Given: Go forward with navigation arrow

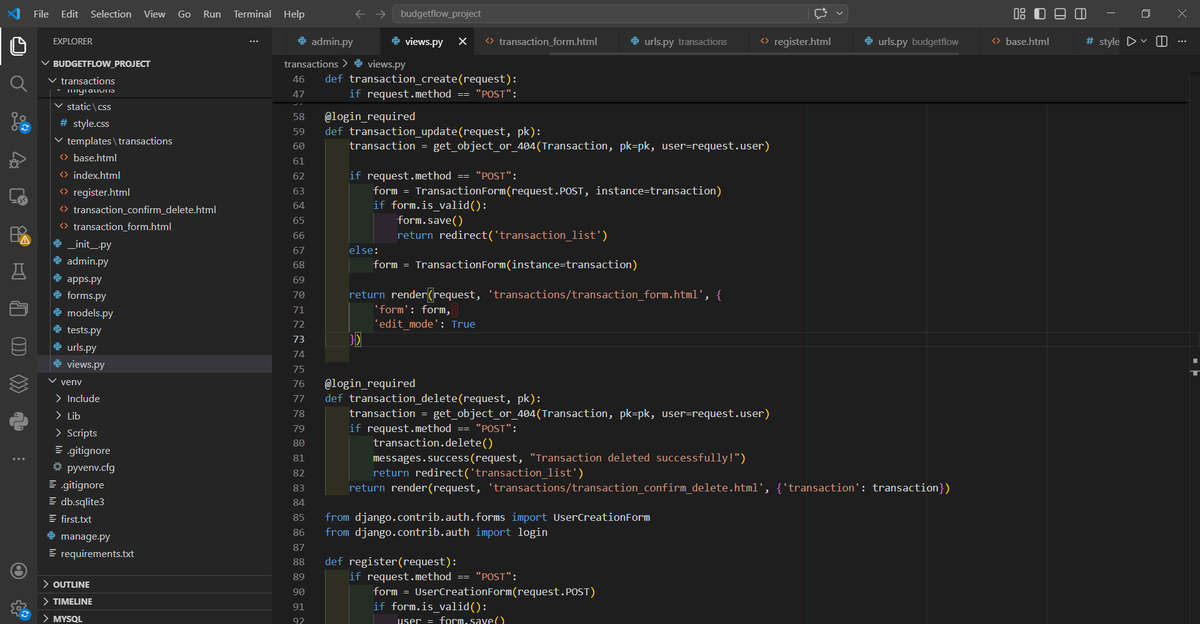Looking at the screenshot, I should pyautogui.click(x=381, y=14).
